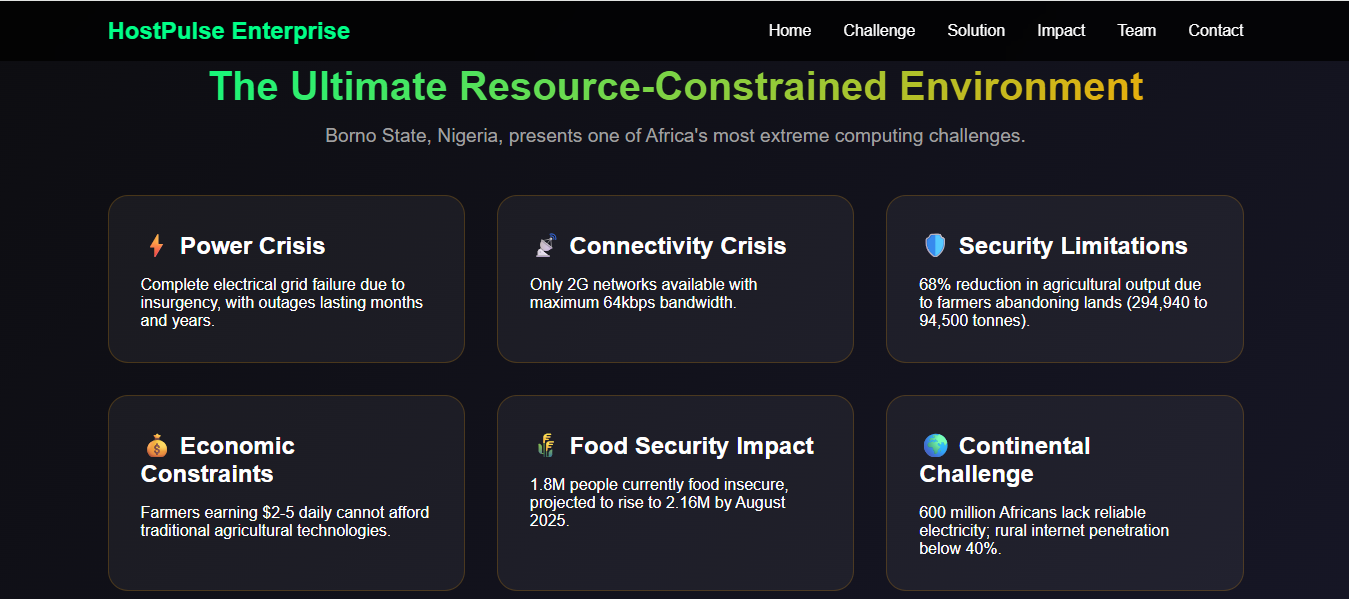Click the grain Food Security Impact icon
1349x599 pixels.
coord(545,446)
